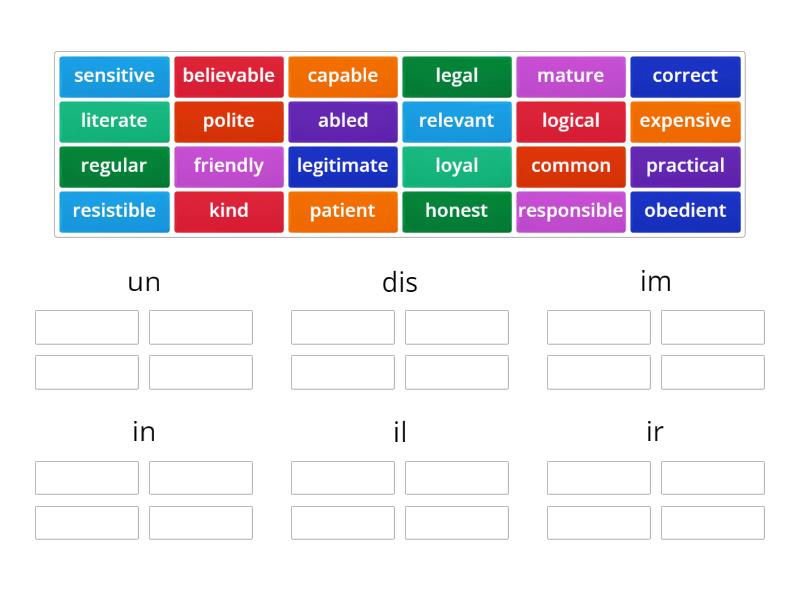Select the green 'legal' tile

(x=456, y=76)
